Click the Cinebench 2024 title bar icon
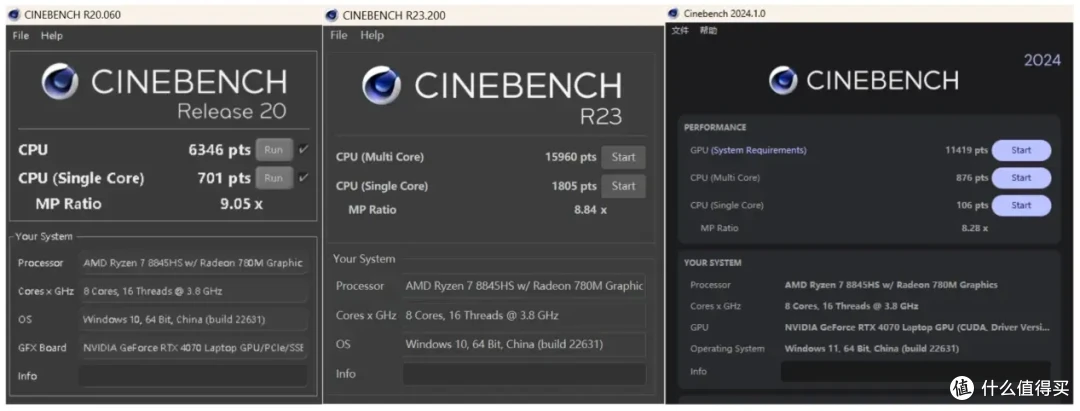1080x411 pixels. (674, 13)
